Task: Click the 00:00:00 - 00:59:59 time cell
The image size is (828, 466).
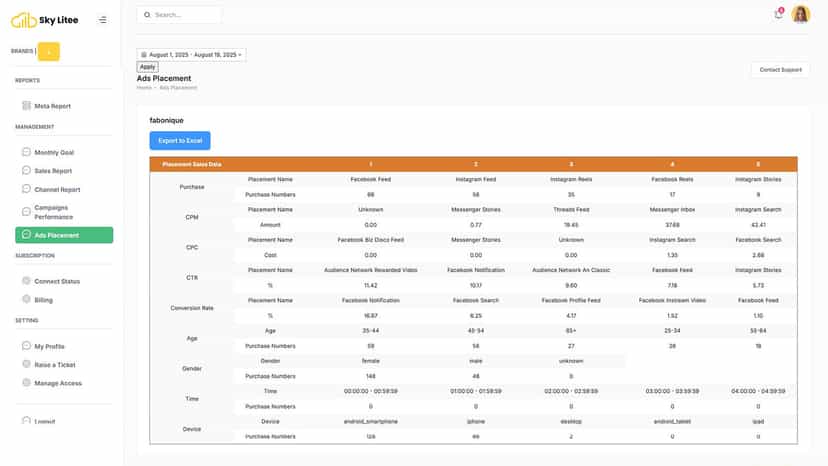Action: click(371, 392)
